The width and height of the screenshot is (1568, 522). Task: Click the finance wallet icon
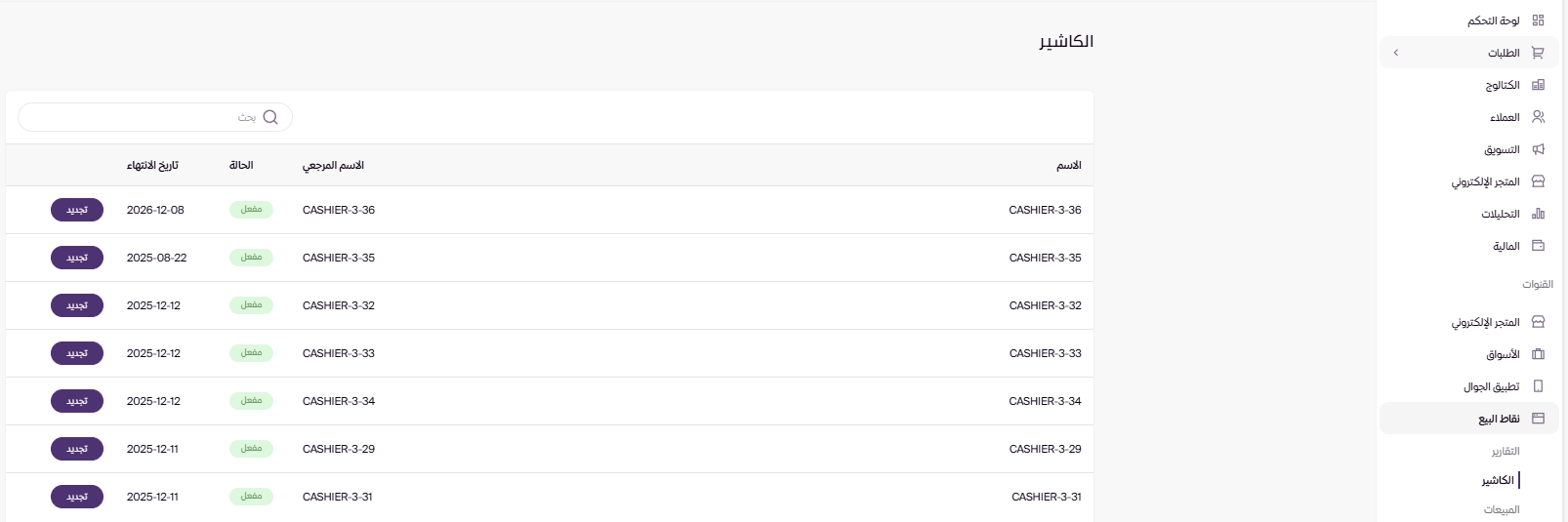tap(1538, 246)
